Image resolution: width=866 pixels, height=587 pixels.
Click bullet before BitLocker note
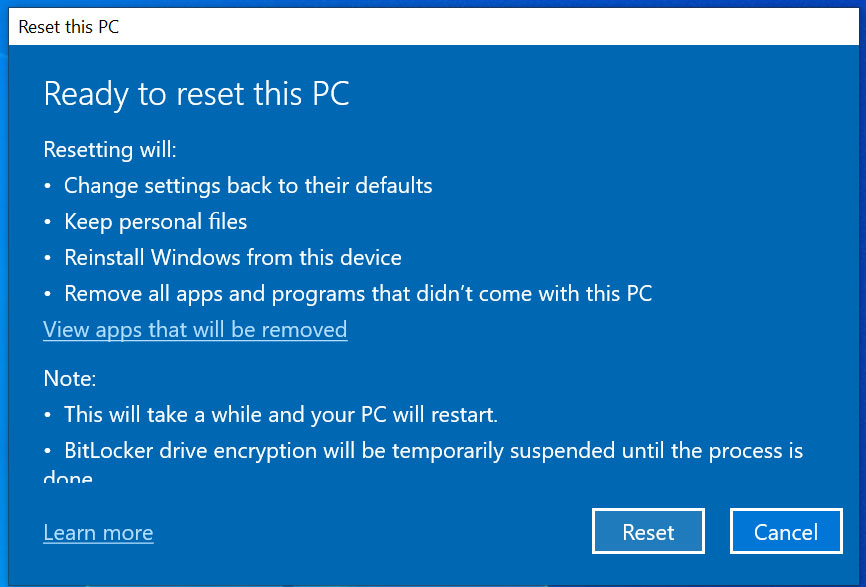point(47,451)
